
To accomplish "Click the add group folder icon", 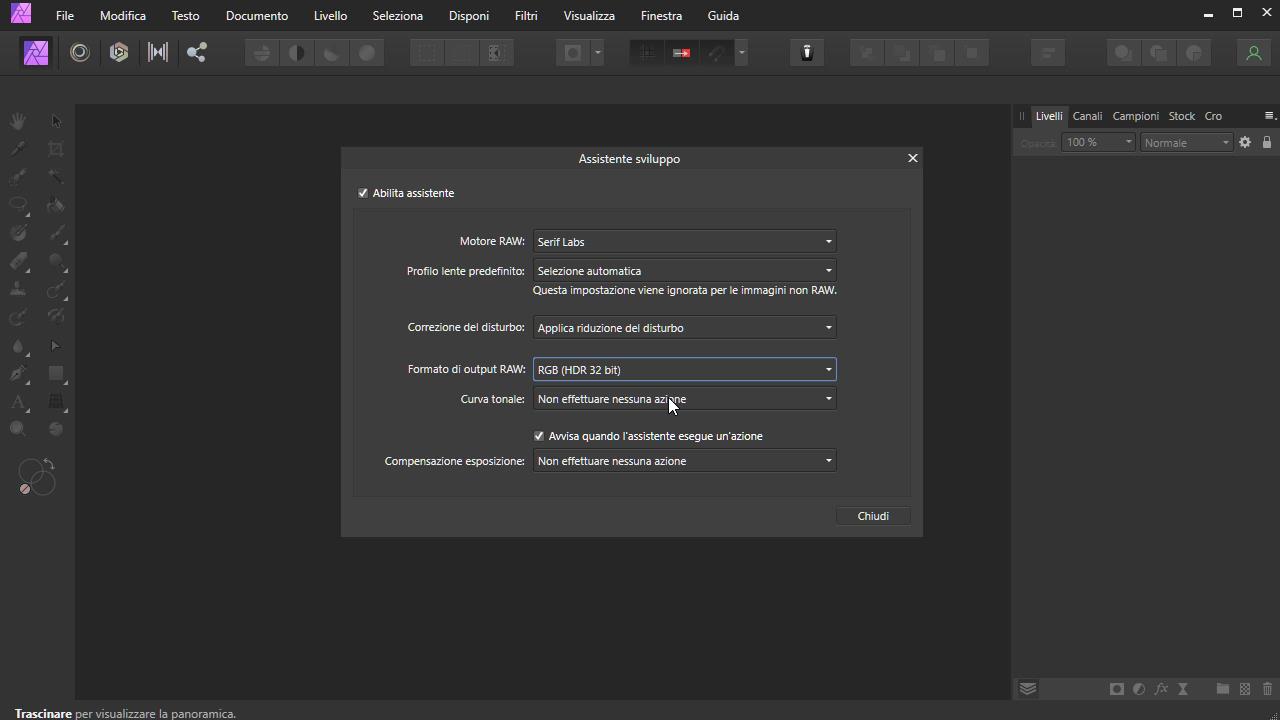I will pyautogui.click(x=1222, y=689).
